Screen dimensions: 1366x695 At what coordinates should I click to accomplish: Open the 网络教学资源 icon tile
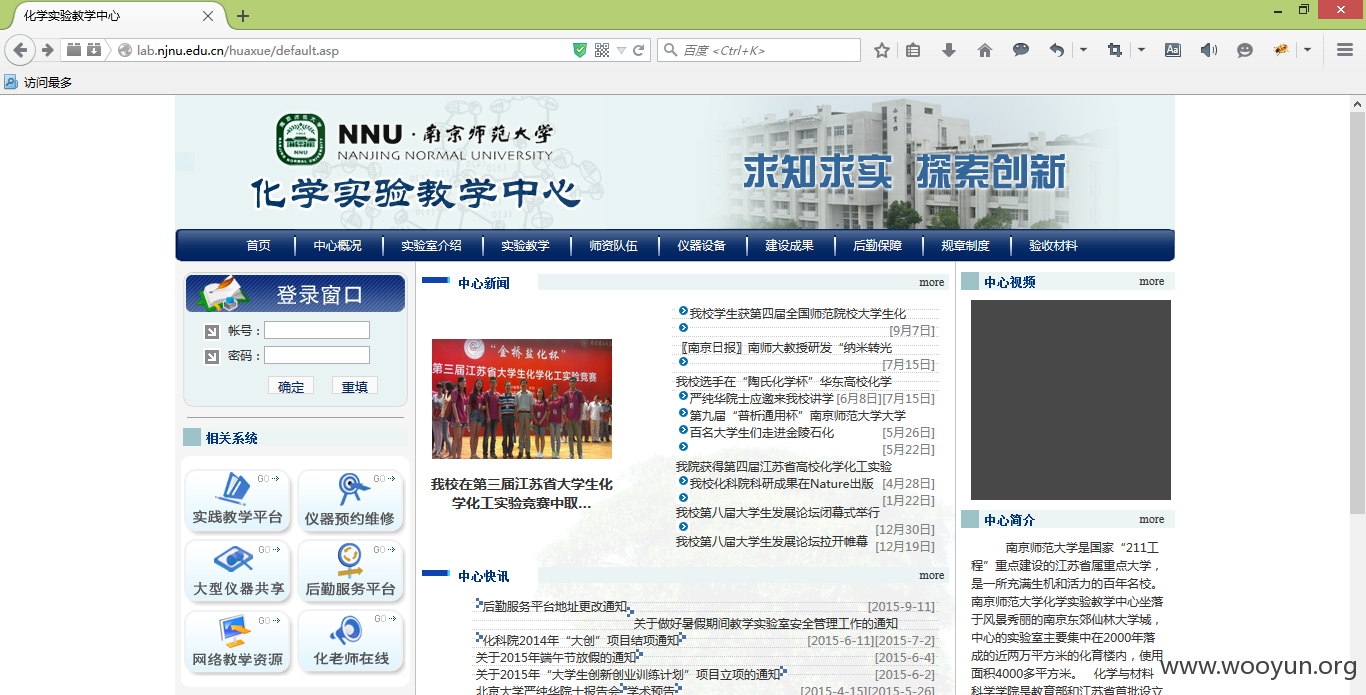coord(238,642)
